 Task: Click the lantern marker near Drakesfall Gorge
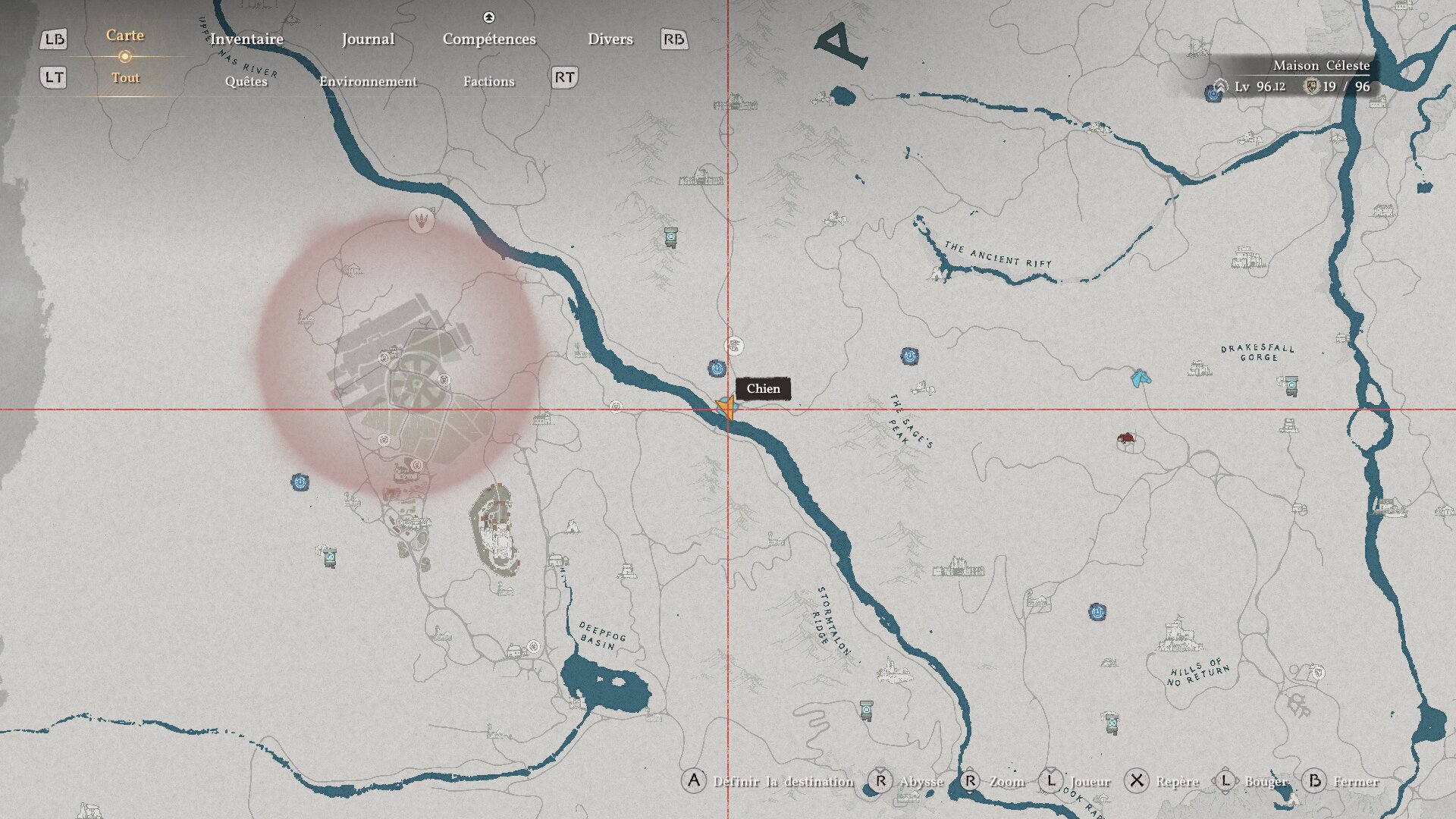(x=1291, y=386)
